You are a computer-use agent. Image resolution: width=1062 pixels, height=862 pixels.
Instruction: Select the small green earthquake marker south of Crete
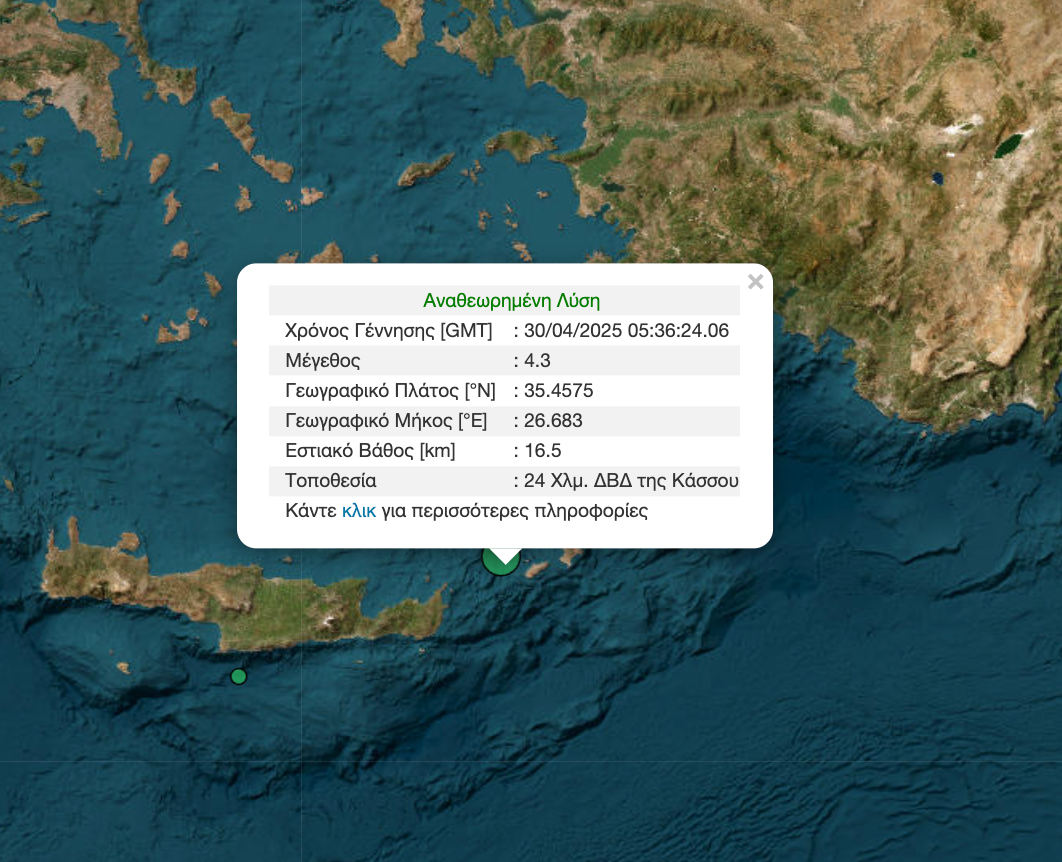[238, 676]
